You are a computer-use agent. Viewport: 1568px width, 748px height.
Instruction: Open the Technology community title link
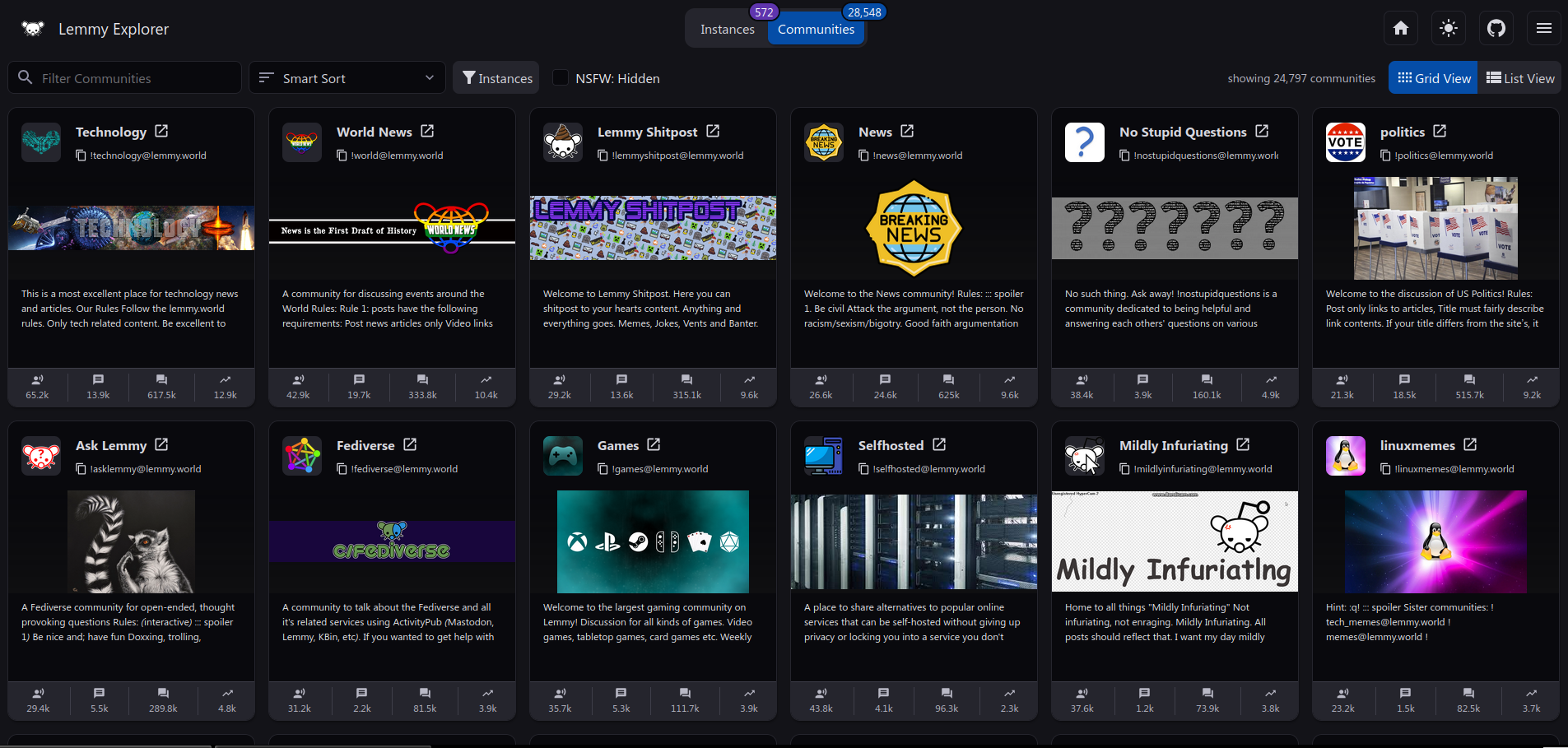(111, 132)
